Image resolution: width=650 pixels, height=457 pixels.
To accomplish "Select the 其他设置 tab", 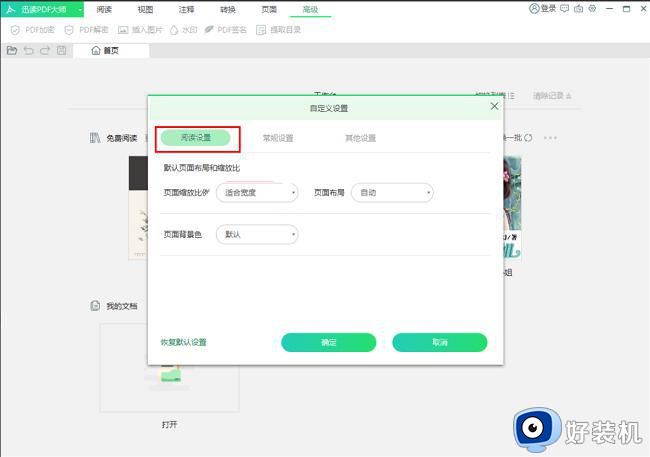I will 361,138.
